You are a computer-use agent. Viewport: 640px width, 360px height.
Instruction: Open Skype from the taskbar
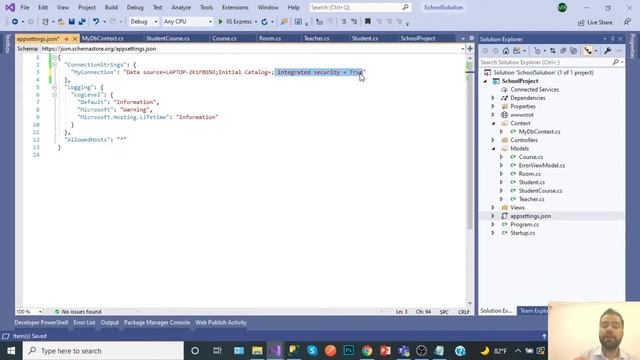point(312,351)
